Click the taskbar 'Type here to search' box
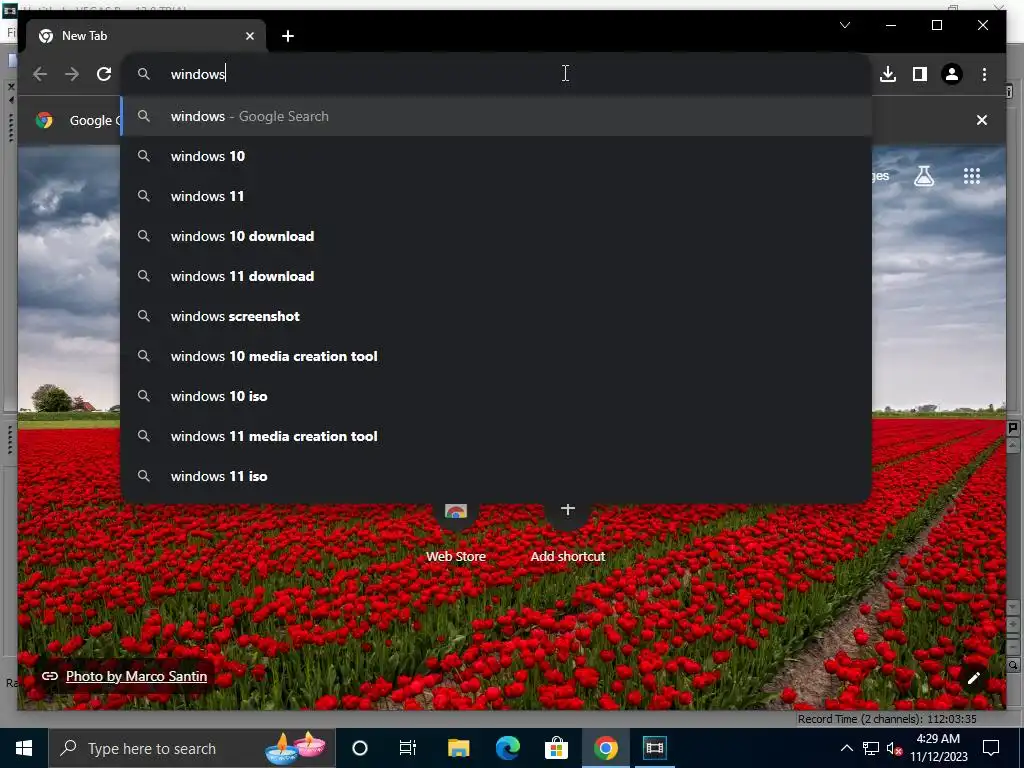The image size is (1024, 768). pos(192,748)
